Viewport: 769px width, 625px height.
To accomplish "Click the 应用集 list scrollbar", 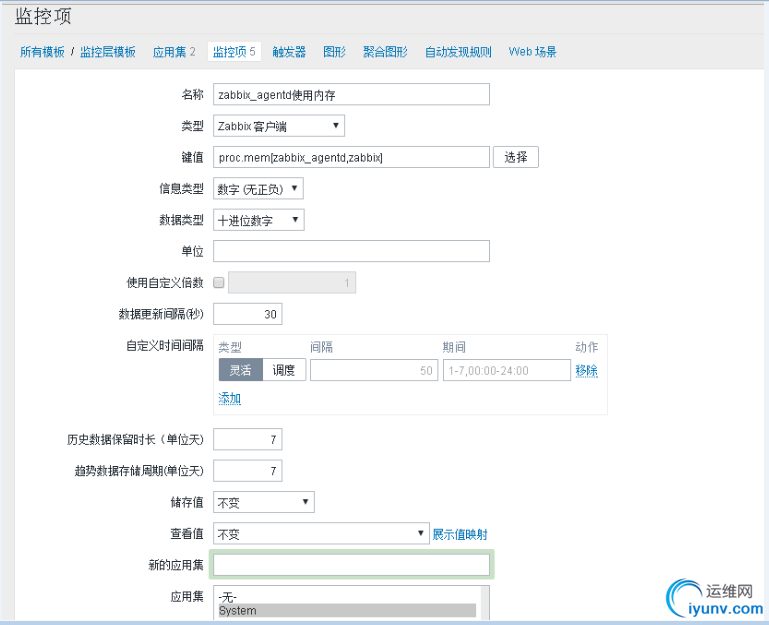I will point(485,603).
